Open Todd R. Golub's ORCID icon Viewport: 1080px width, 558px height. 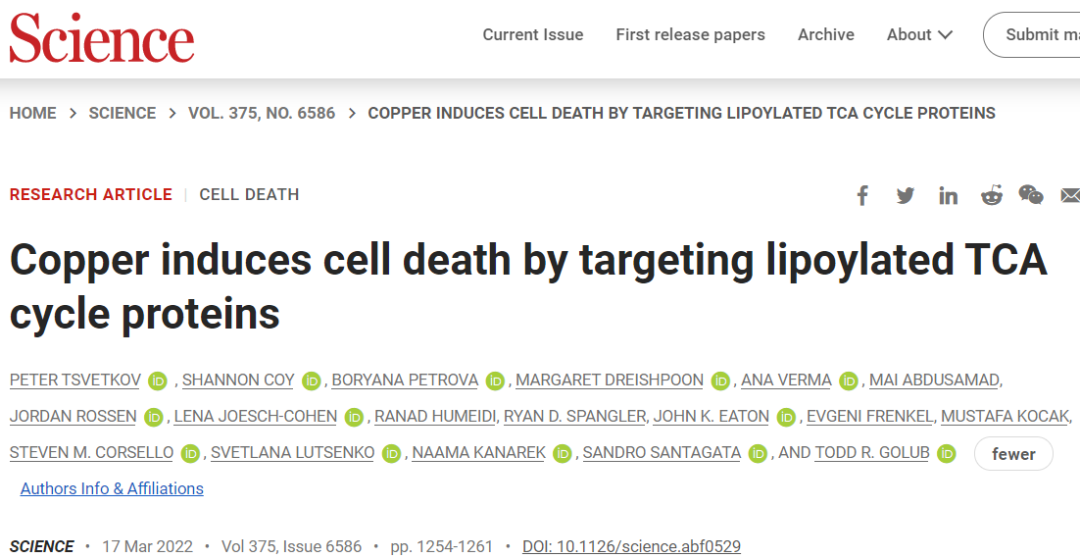coord(946,454)
